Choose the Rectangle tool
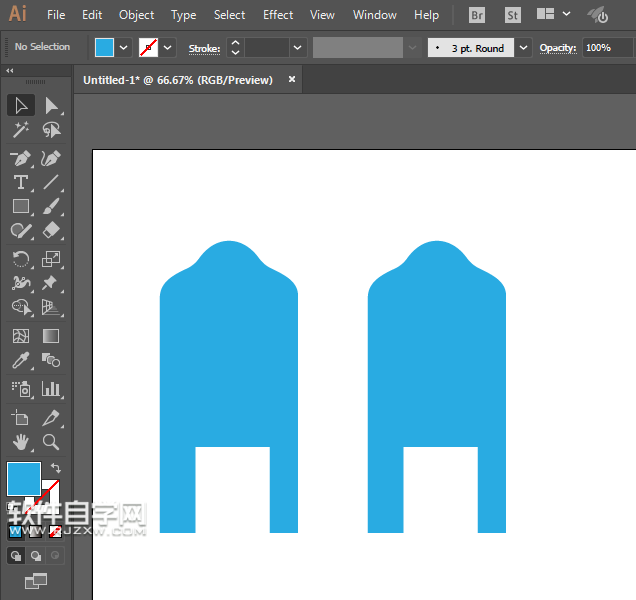 (20, 207)
